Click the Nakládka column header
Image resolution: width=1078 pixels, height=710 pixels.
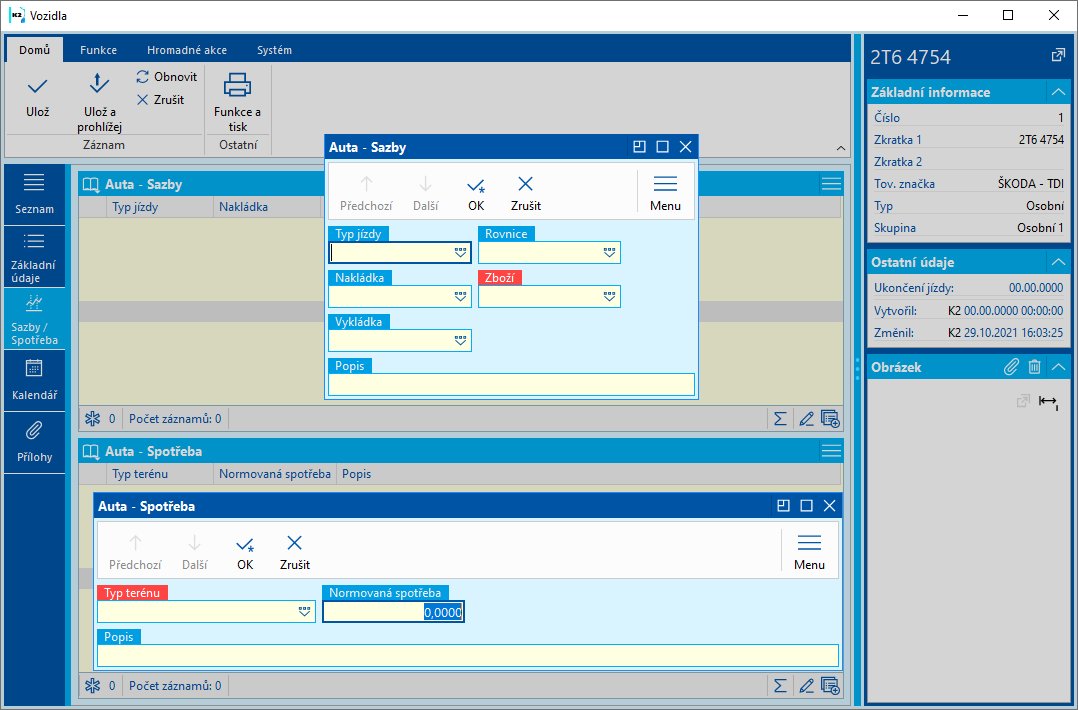tap(267, 207)
